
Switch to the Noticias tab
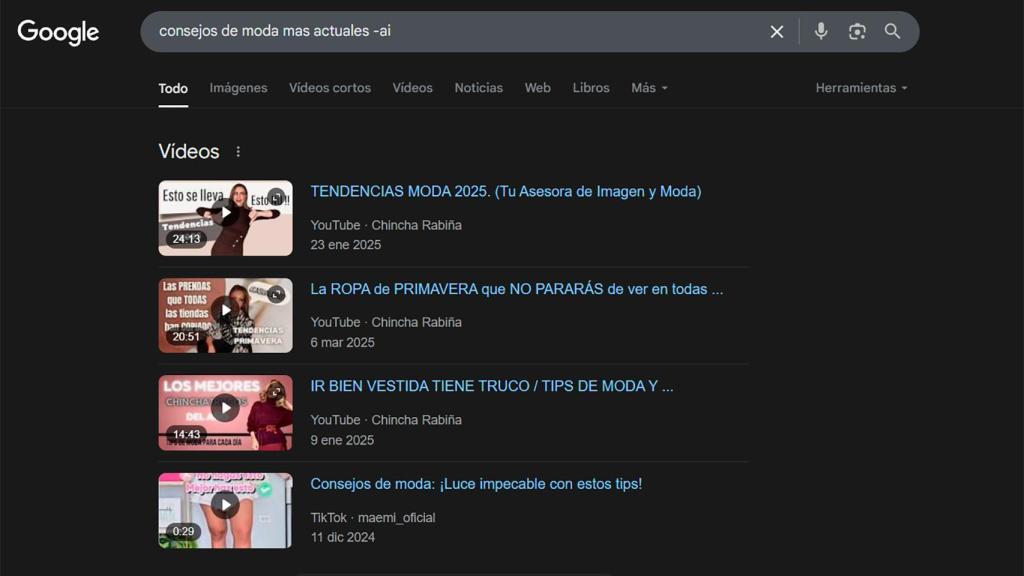coord(478,88)
